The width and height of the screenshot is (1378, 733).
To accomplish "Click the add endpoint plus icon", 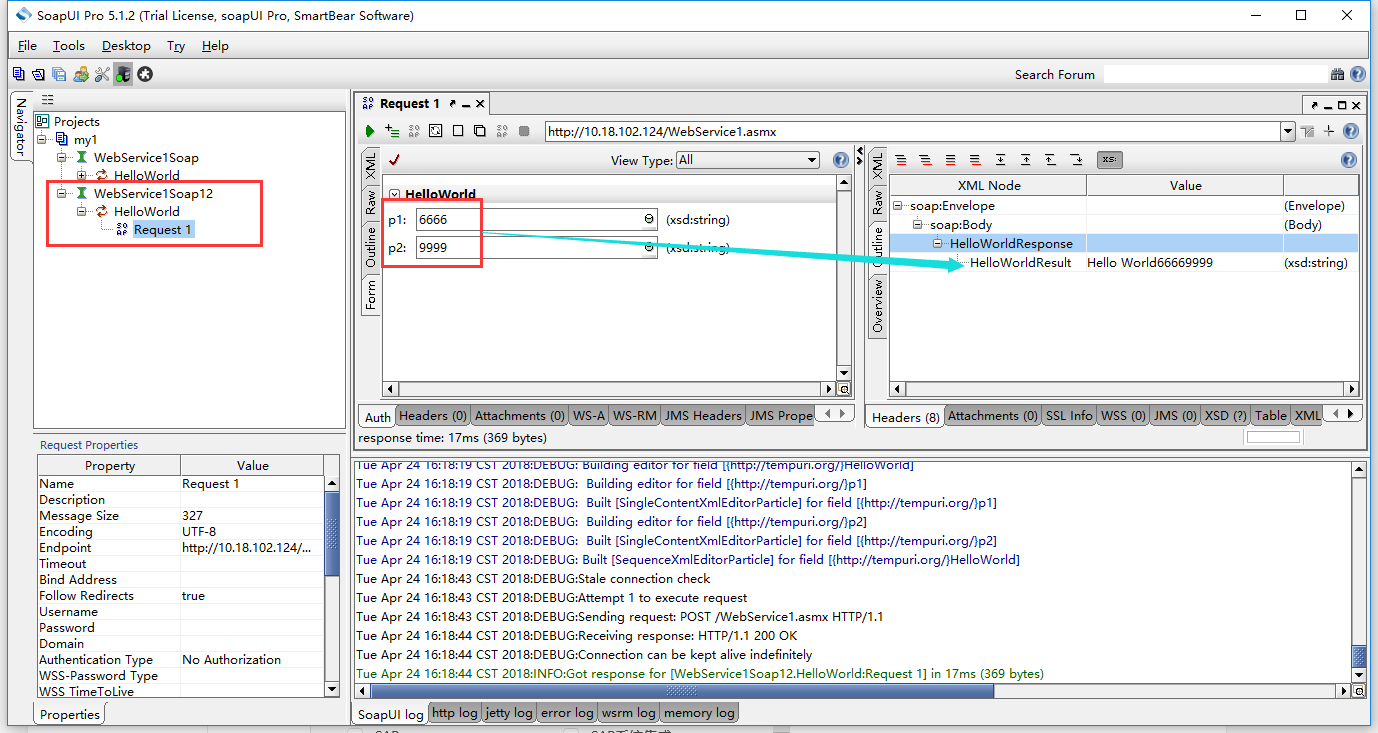I will pyautogui.click(x=1329, y=131).
